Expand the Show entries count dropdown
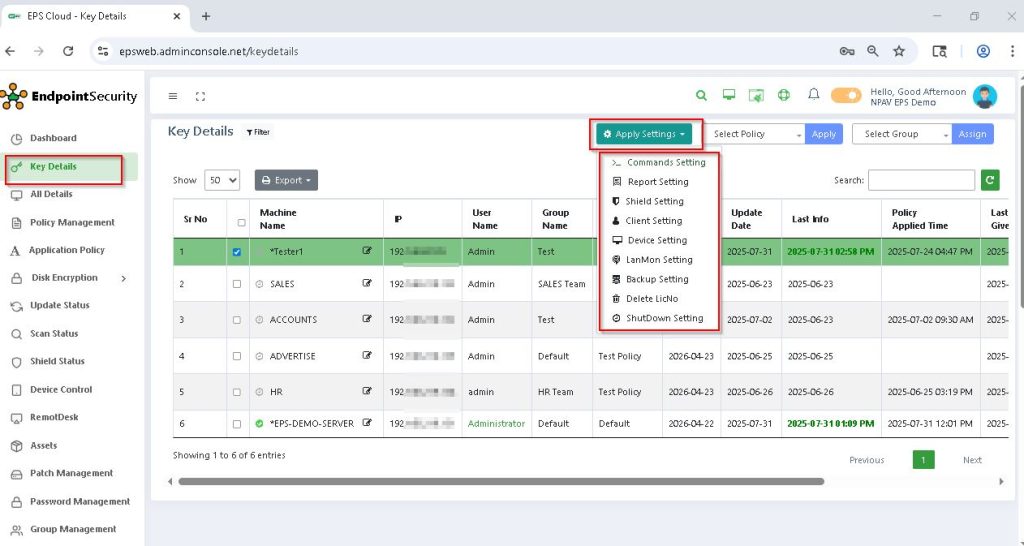Viewport: 1024px width, 546px height. click(221, 181)
